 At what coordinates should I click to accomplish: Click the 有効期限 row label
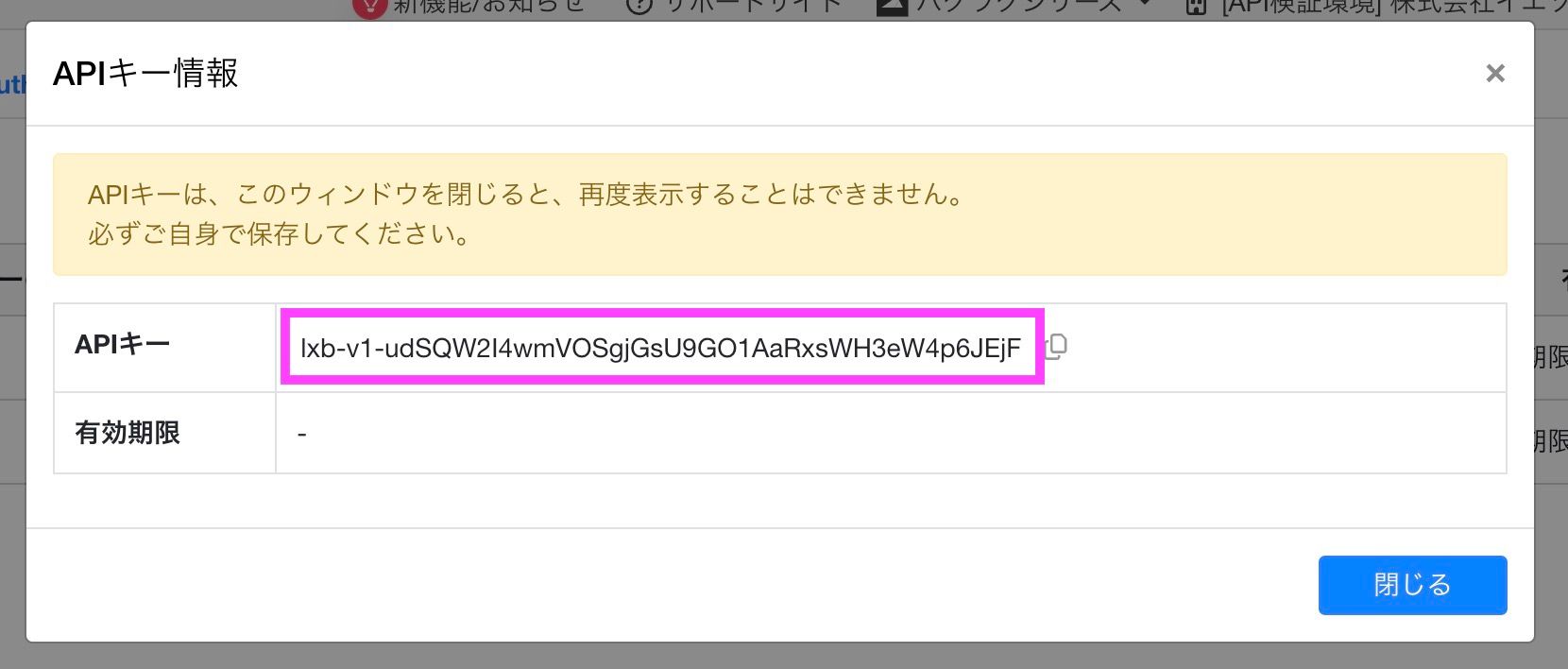(x=128, y=433)
